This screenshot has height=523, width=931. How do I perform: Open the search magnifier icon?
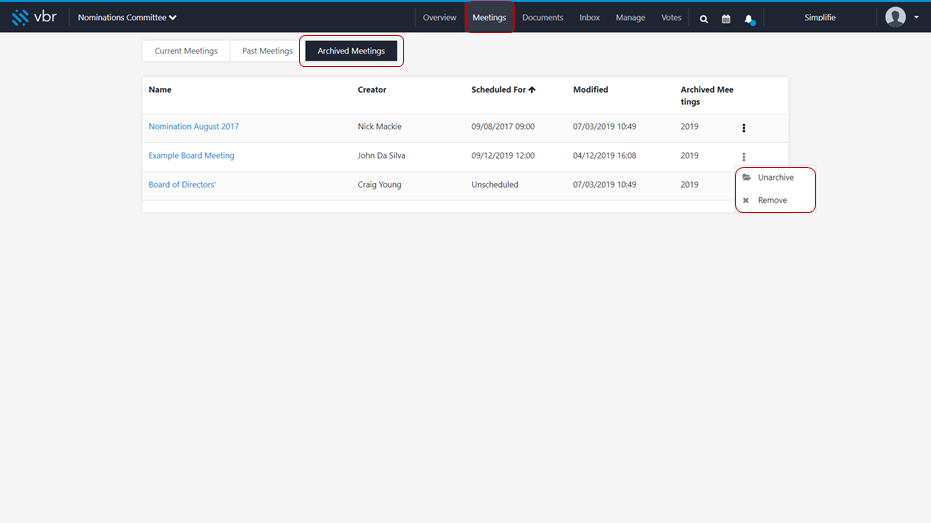(x=704, y=19)
